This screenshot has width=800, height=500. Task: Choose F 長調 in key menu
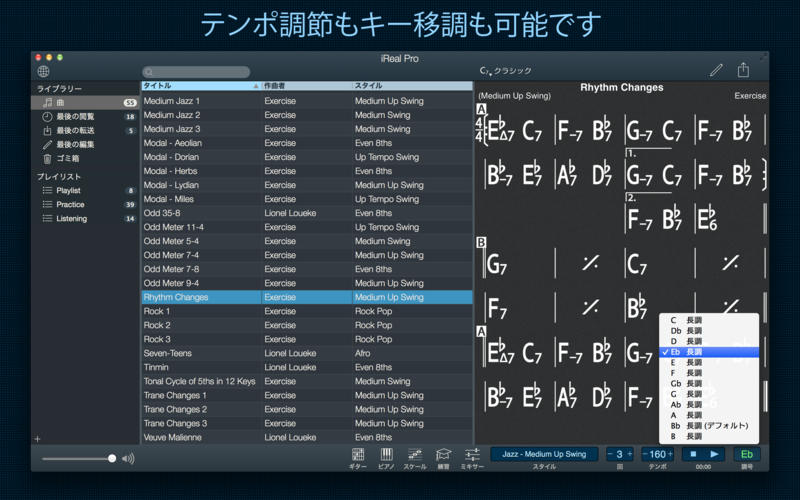709,373
